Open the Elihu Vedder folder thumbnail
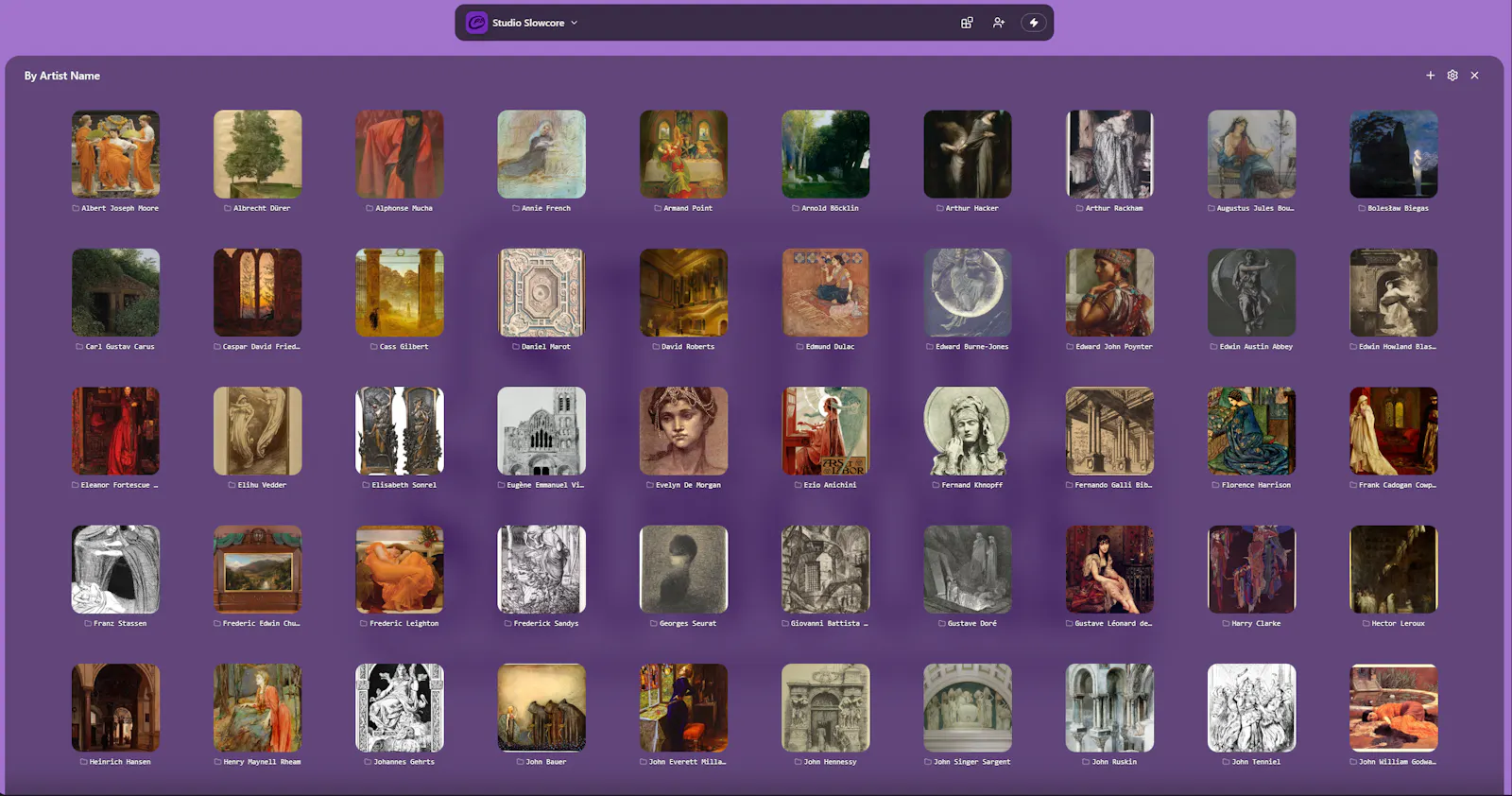This screenshot has width=1512, height=796. coord(258,431)
